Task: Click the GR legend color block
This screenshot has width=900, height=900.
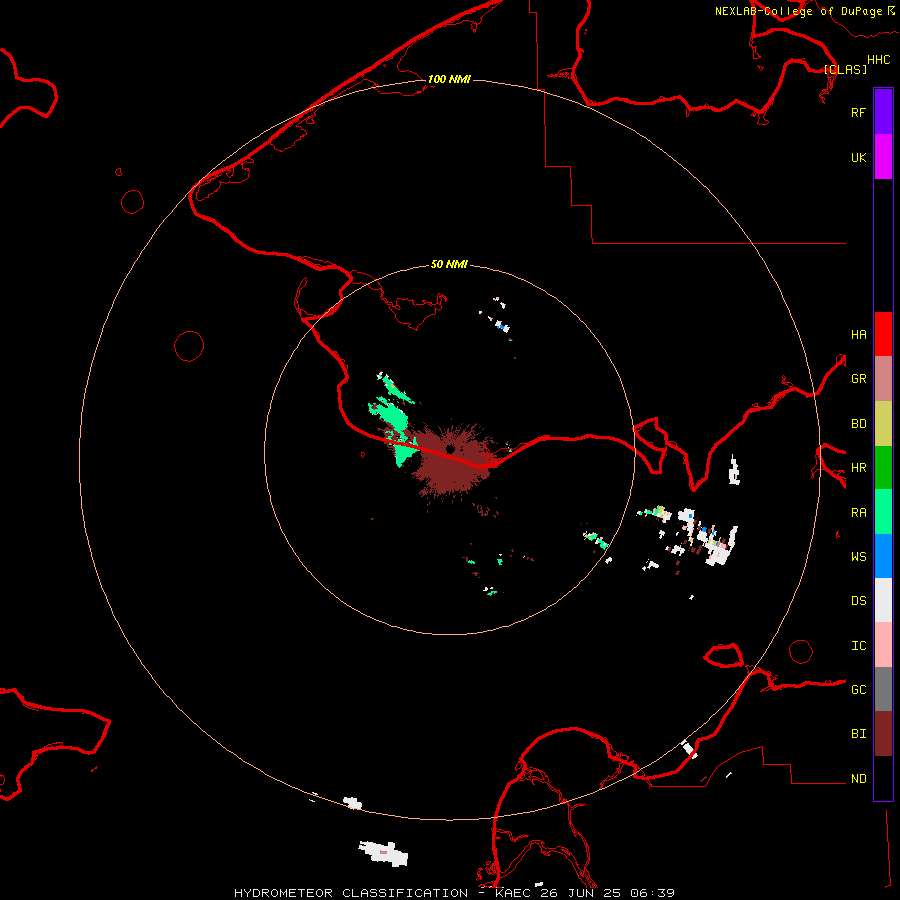Action: [883, 378]
